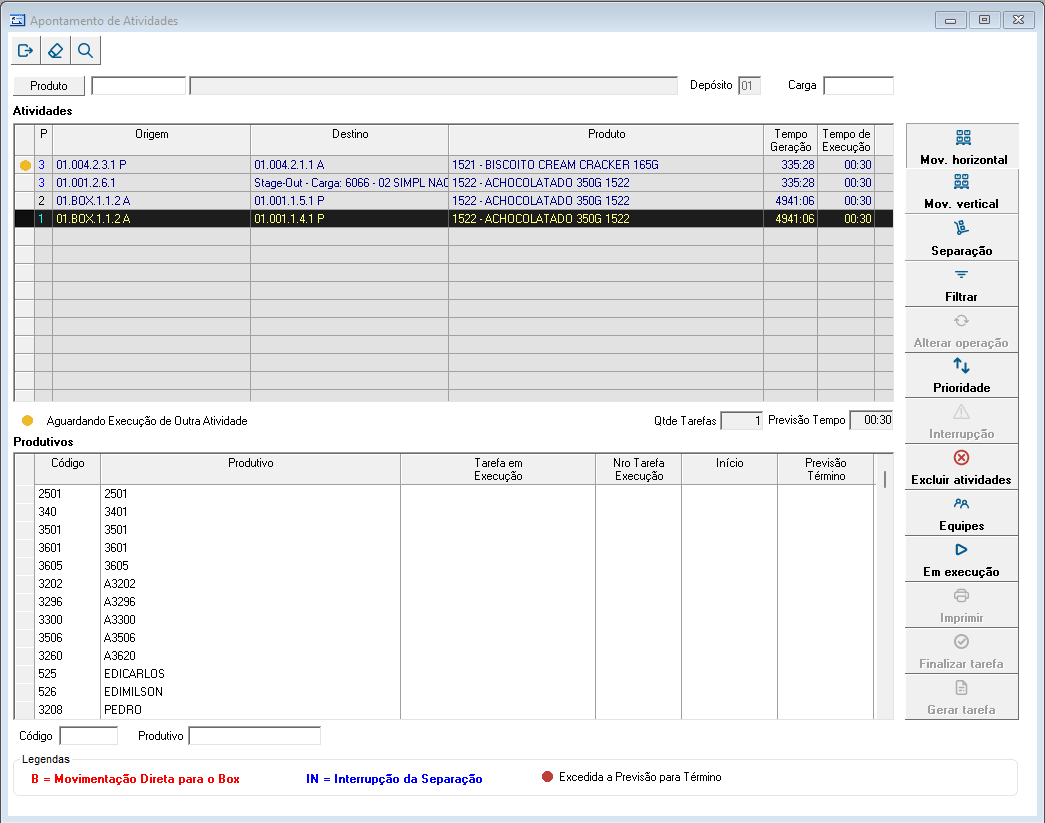Select productive EDICARLOS

click(x=444, y=674)
